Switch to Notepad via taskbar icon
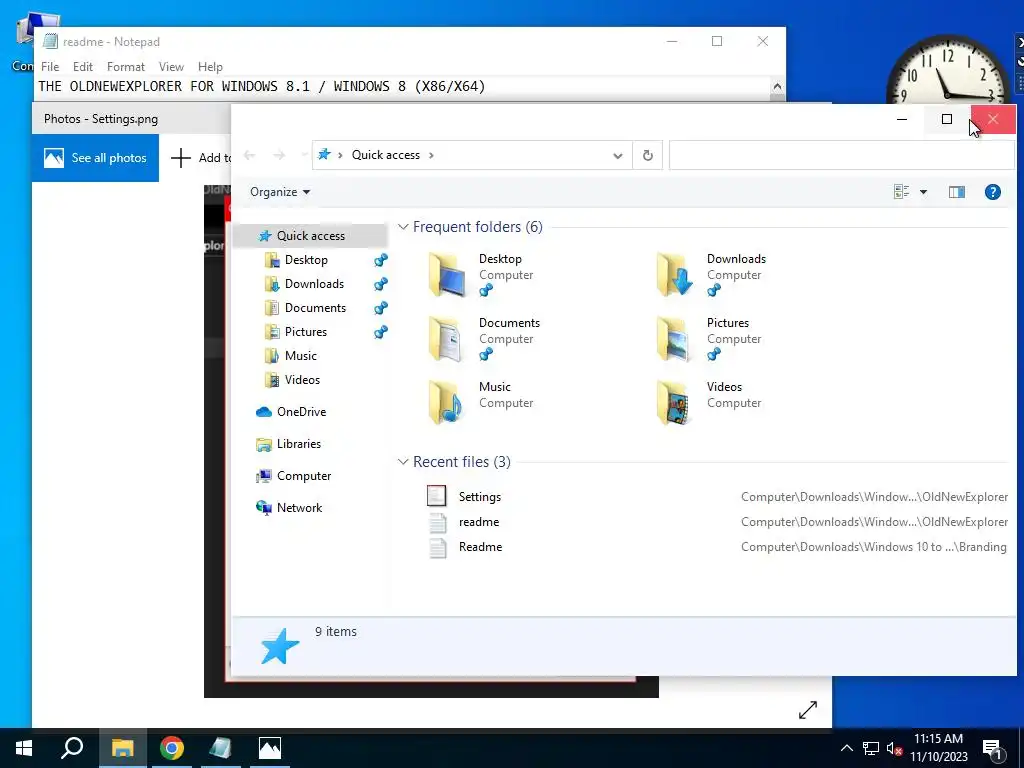The width and height of the screenshot is (1024, 768). [x=221, y=748]
